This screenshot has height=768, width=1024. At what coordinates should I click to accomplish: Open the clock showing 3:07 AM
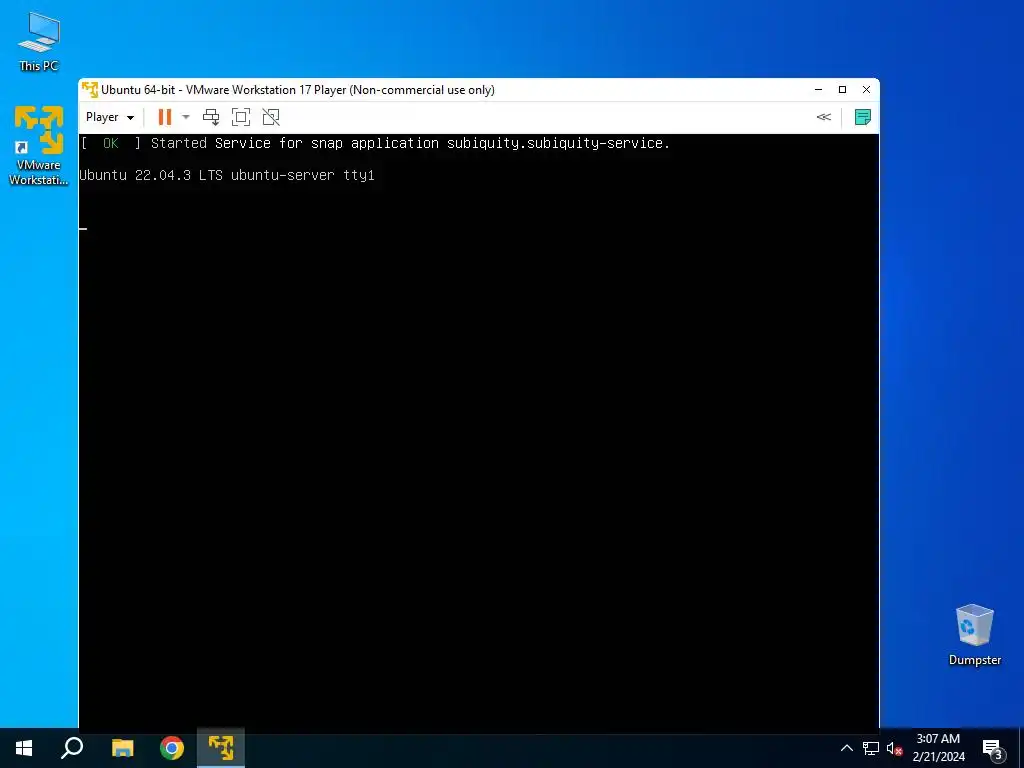point(938,748)
